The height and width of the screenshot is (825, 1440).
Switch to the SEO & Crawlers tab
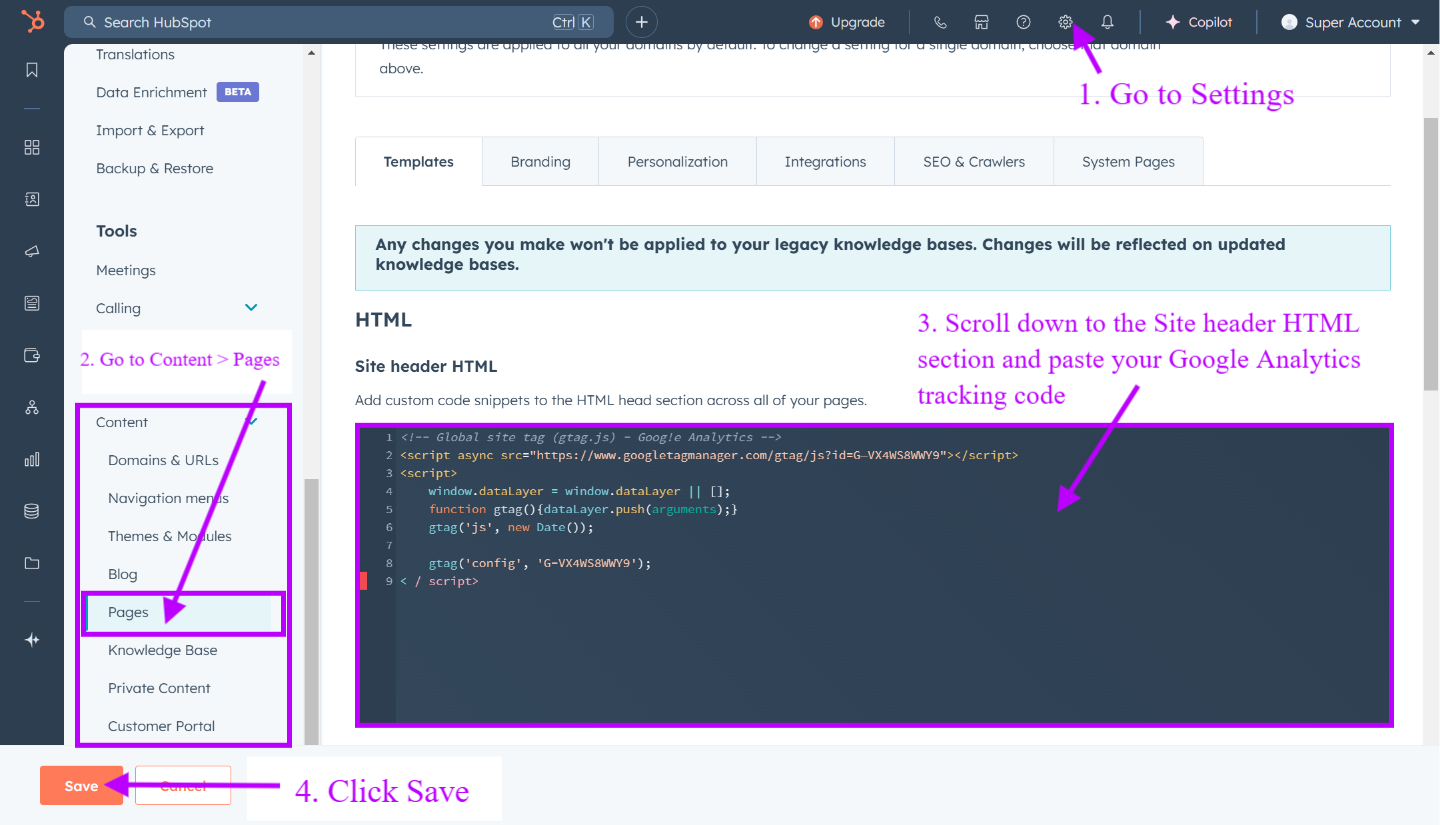(x=974, y=162)
